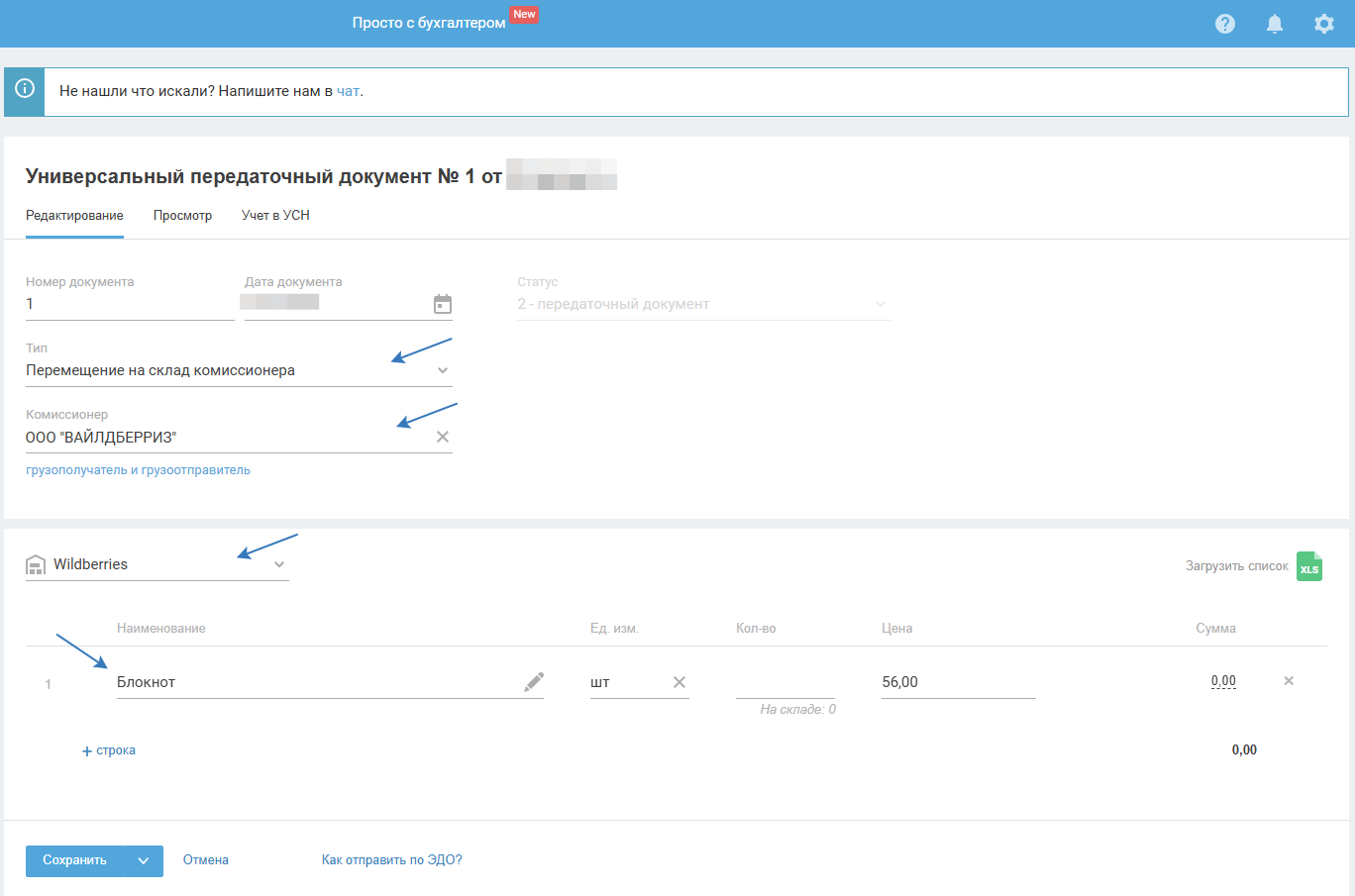Viewport: 1355px width, 896px height.
Task: Click the чат link in notice
Action: click(x=348, y=91)
